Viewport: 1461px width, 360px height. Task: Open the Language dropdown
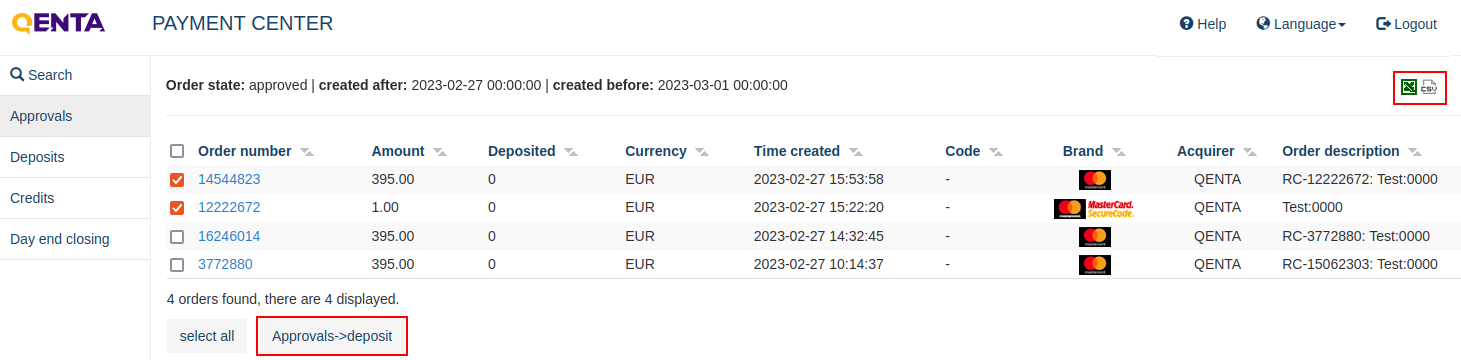coord(1300,24)
